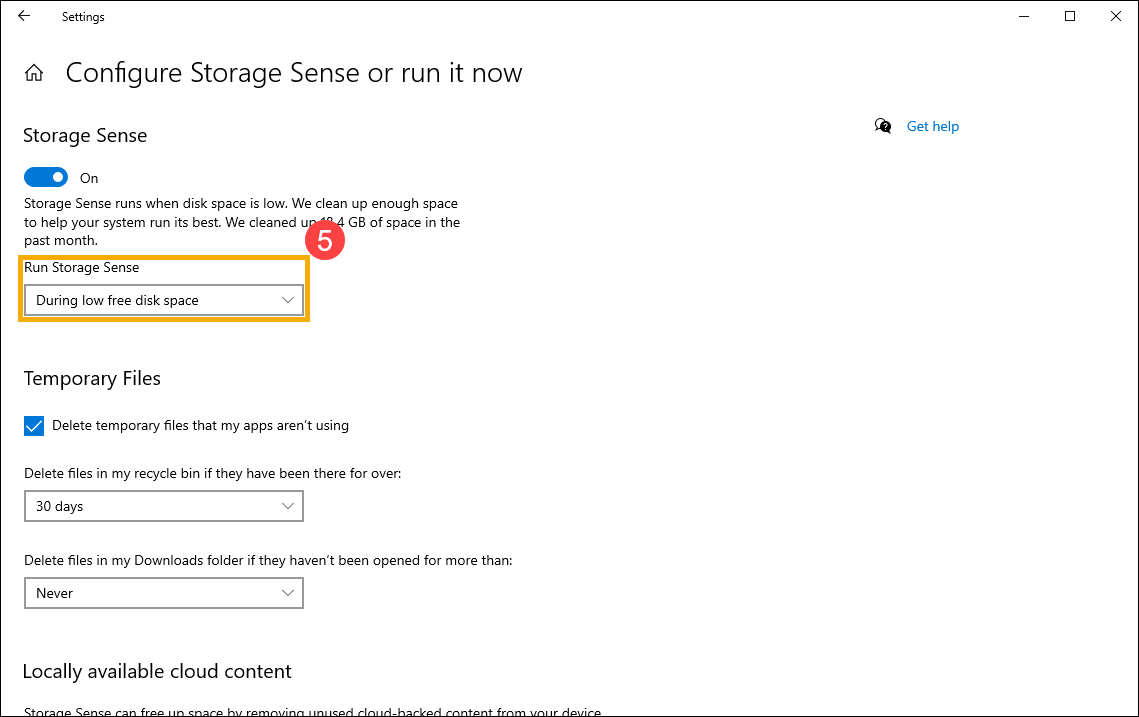Screen dimensions: 1139x717
Task: Click the "Delete temporary files that my apps aren't using" label
Action: pos(200,425)
